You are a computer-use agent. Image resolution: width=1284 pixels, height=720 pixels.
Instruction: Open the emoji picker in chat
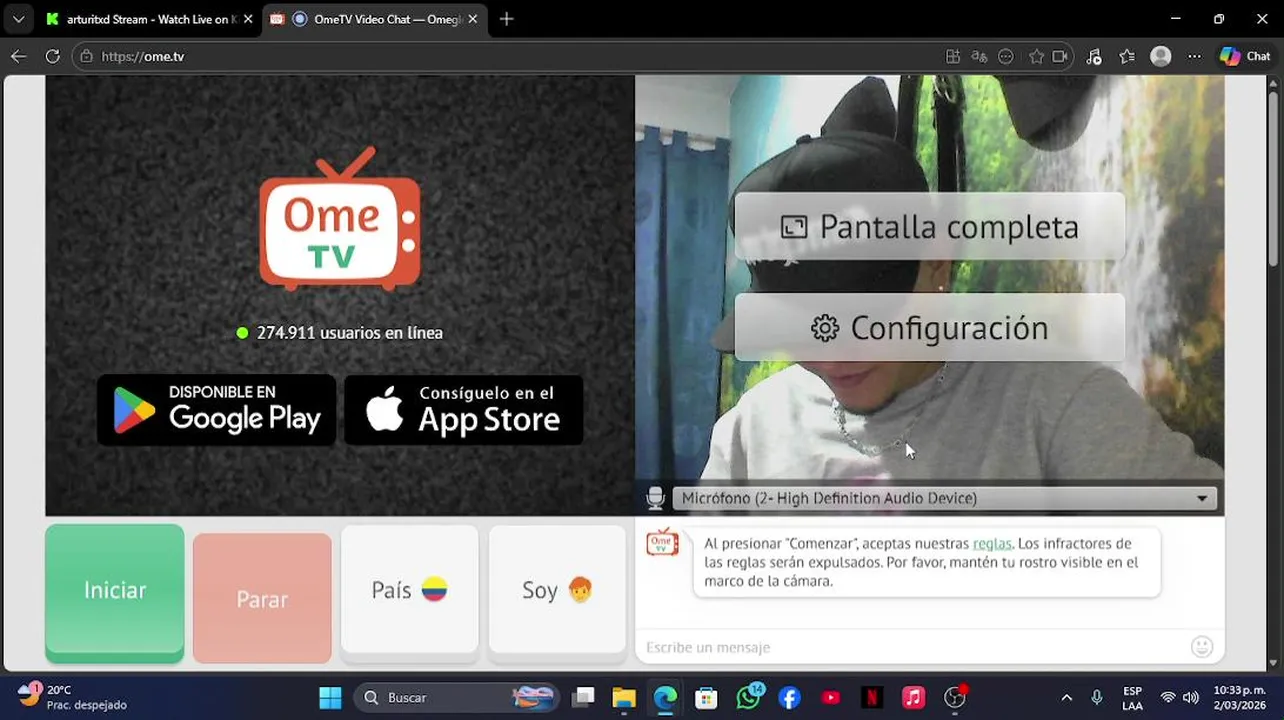[x=1202, y=647]
